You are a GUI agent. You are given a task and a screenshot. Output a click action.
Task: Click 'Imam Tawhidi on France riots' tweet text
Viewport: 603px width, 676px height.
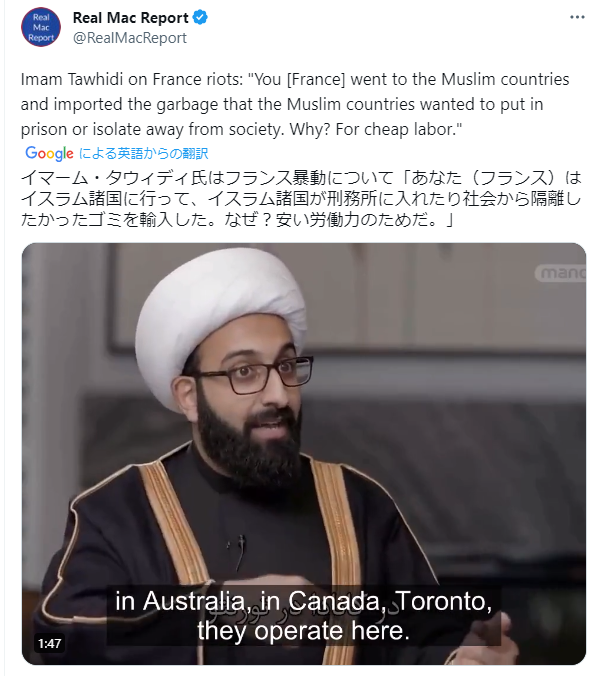[x=132, y=79]
